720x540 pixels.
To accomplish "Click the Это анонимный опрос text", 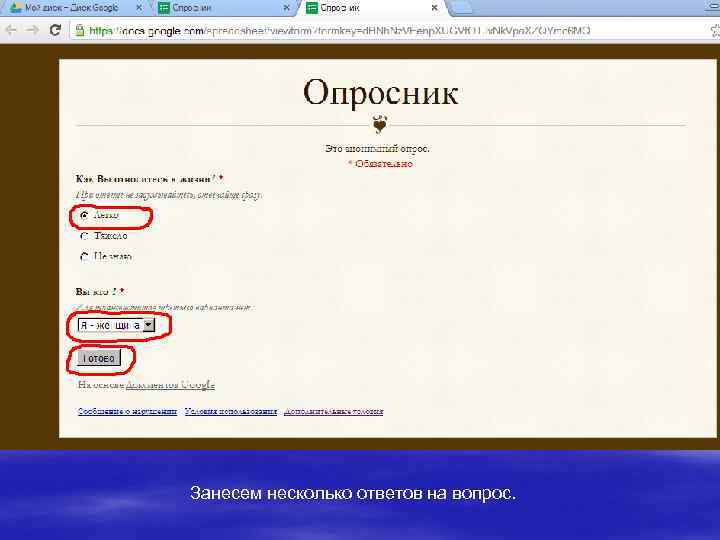I will [377, 148].
